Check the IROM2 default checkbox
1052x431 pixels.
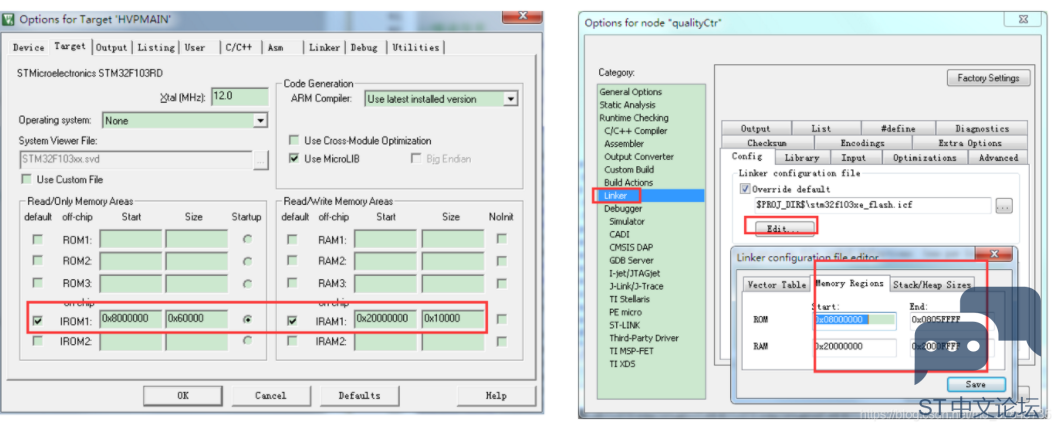pos(38,341)
